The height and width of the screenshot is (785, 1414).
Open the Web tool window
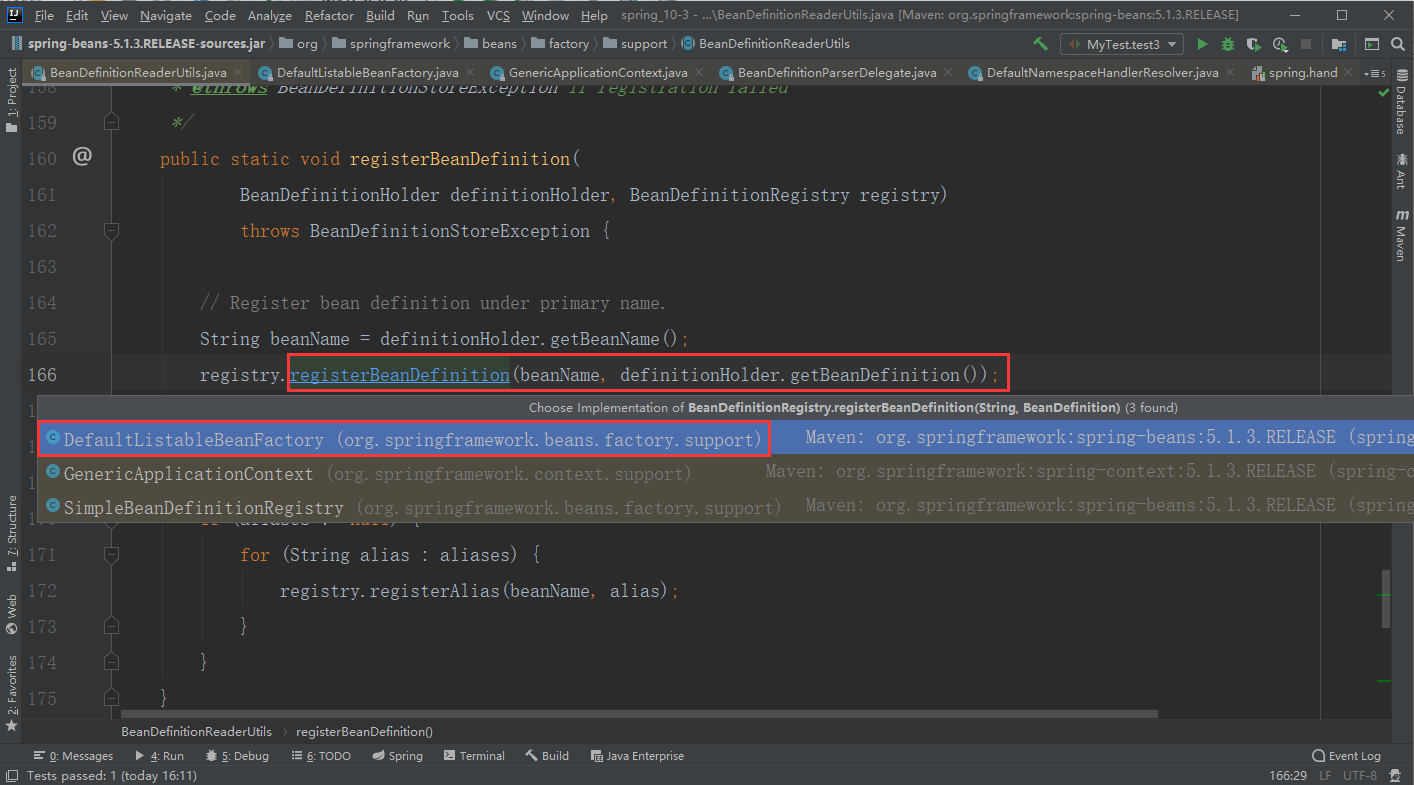coord(11,614)
